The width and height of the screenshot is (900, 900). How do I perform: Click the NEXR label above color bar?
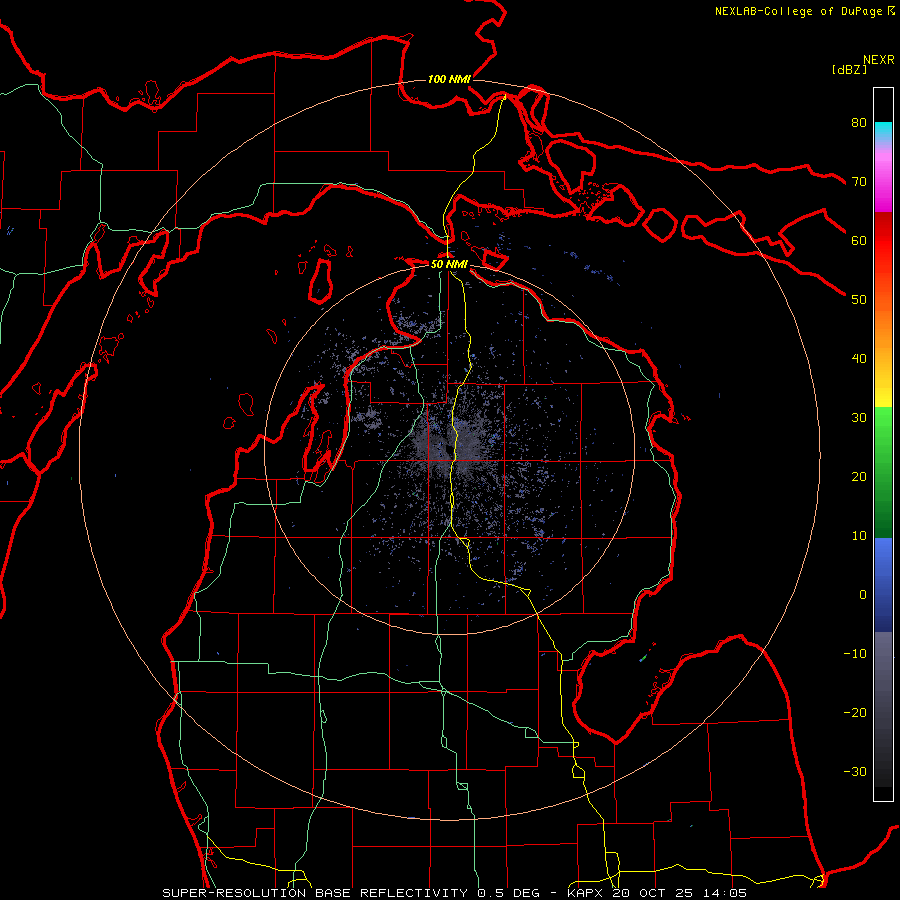pos(879,60)
